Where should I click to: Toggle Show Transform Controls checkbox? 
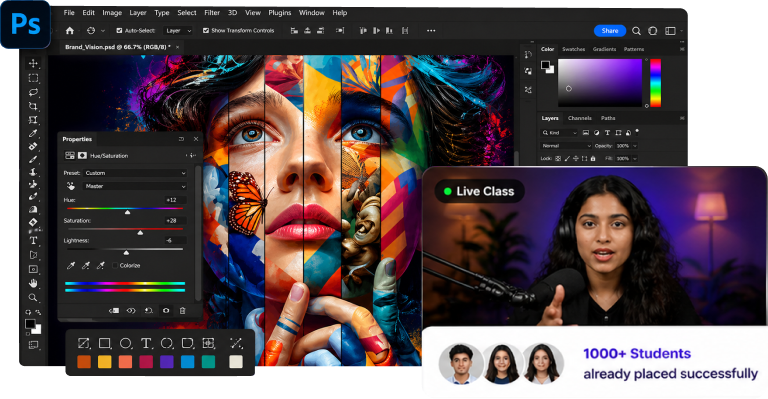point(206,30)
